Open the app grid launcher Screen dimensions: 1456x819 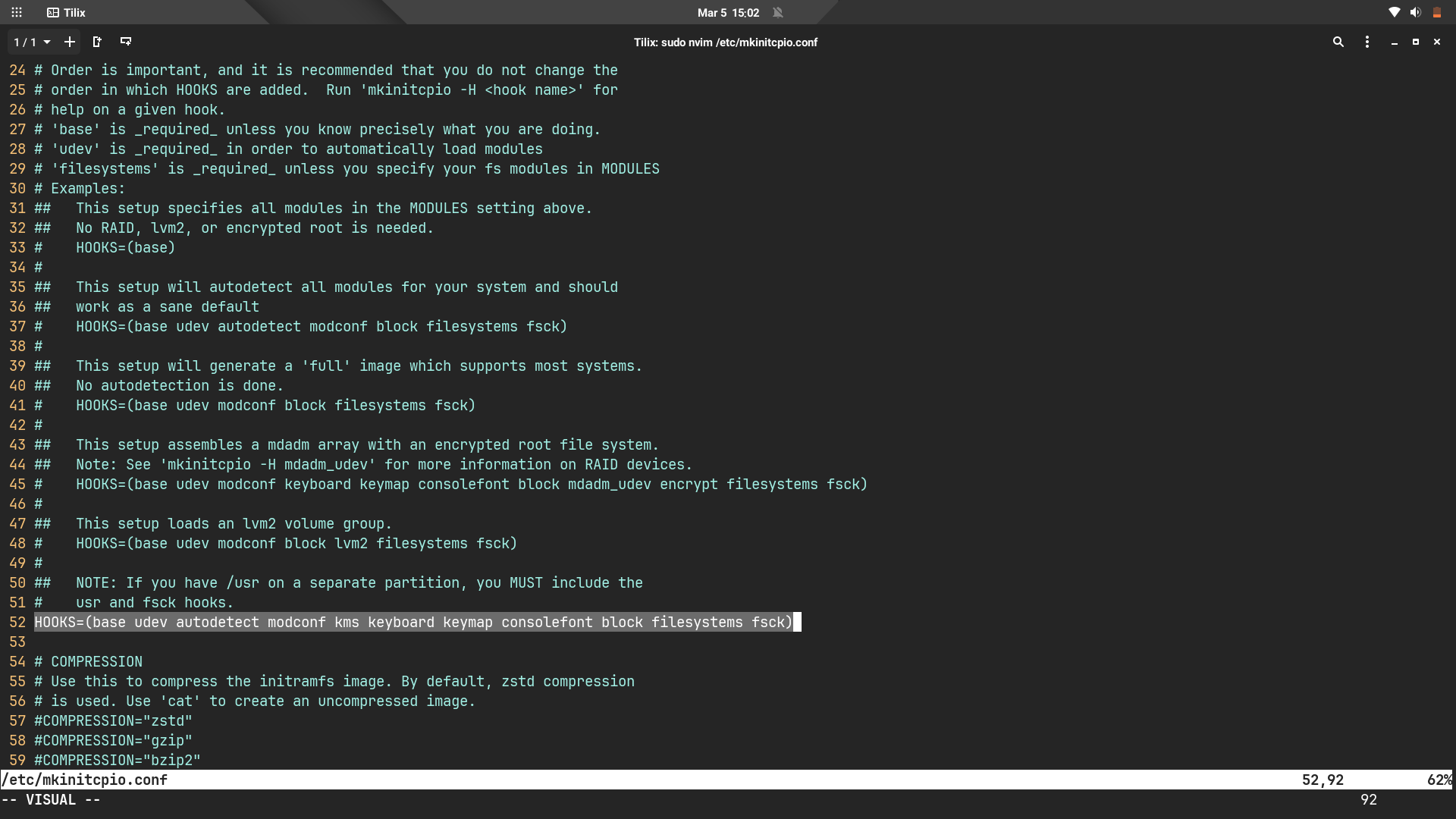coord(17,13)
